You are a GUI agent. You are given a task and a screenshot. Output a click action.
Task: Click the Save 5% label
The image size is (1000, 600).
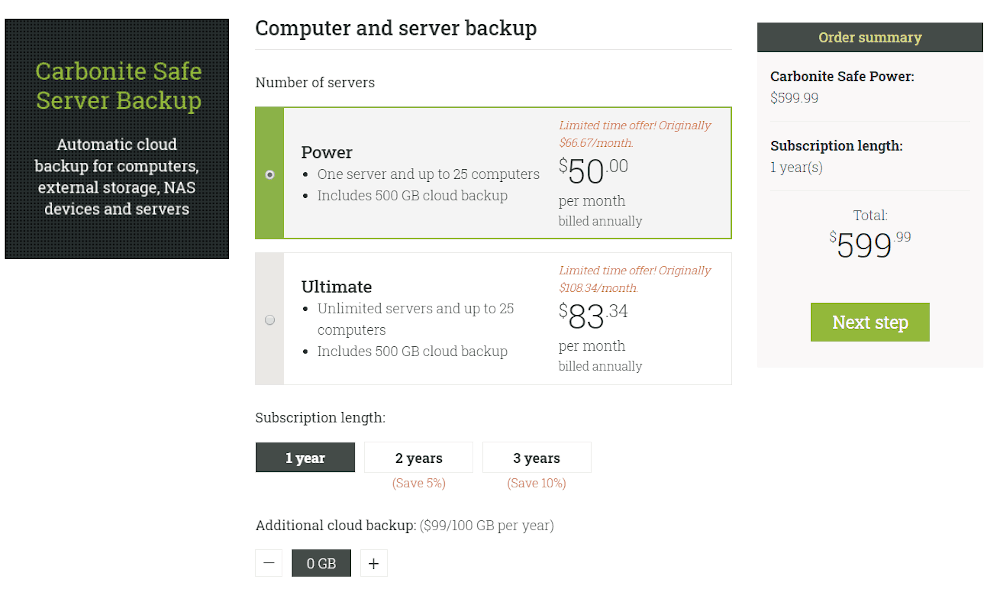[418, 483]
